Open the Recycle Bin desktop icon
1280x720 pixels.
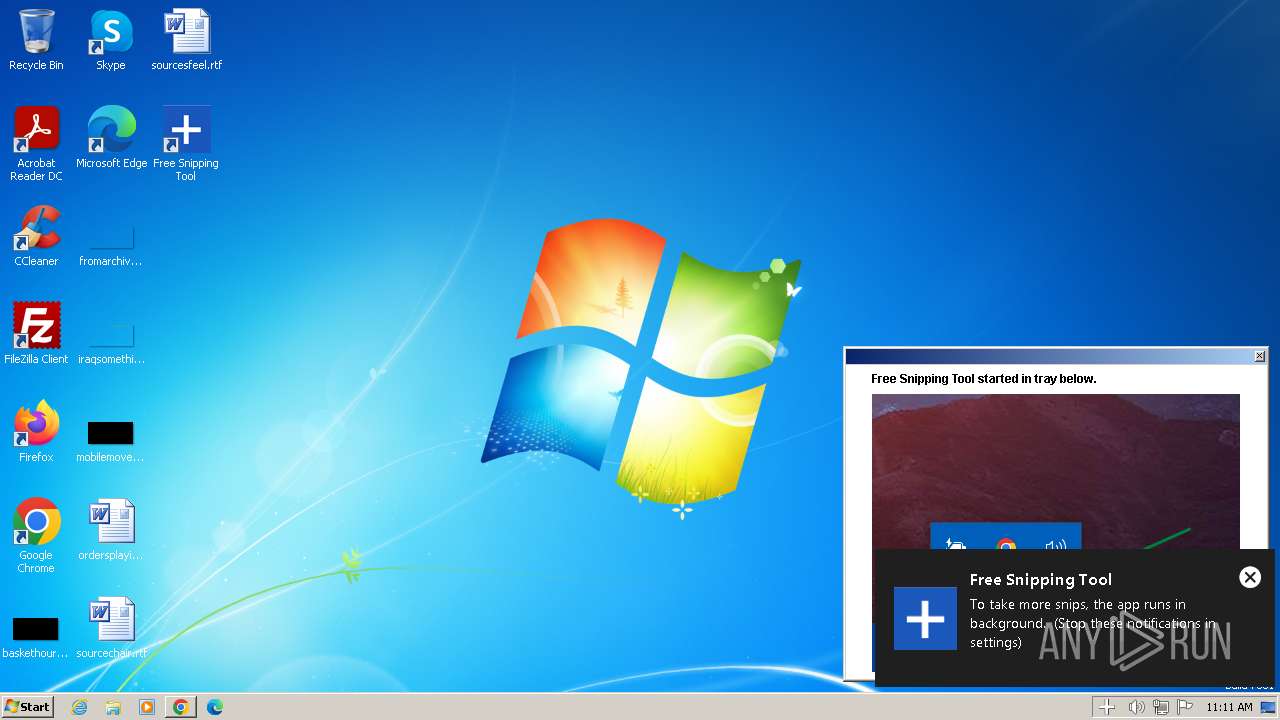point(36,40)
